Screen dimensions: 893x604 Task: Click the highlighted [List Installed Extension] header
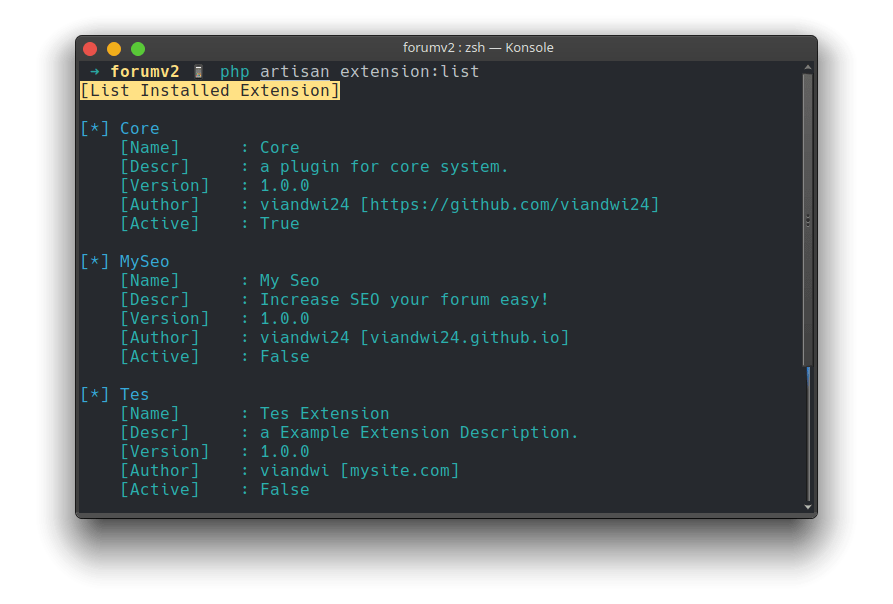coord(209,90)
